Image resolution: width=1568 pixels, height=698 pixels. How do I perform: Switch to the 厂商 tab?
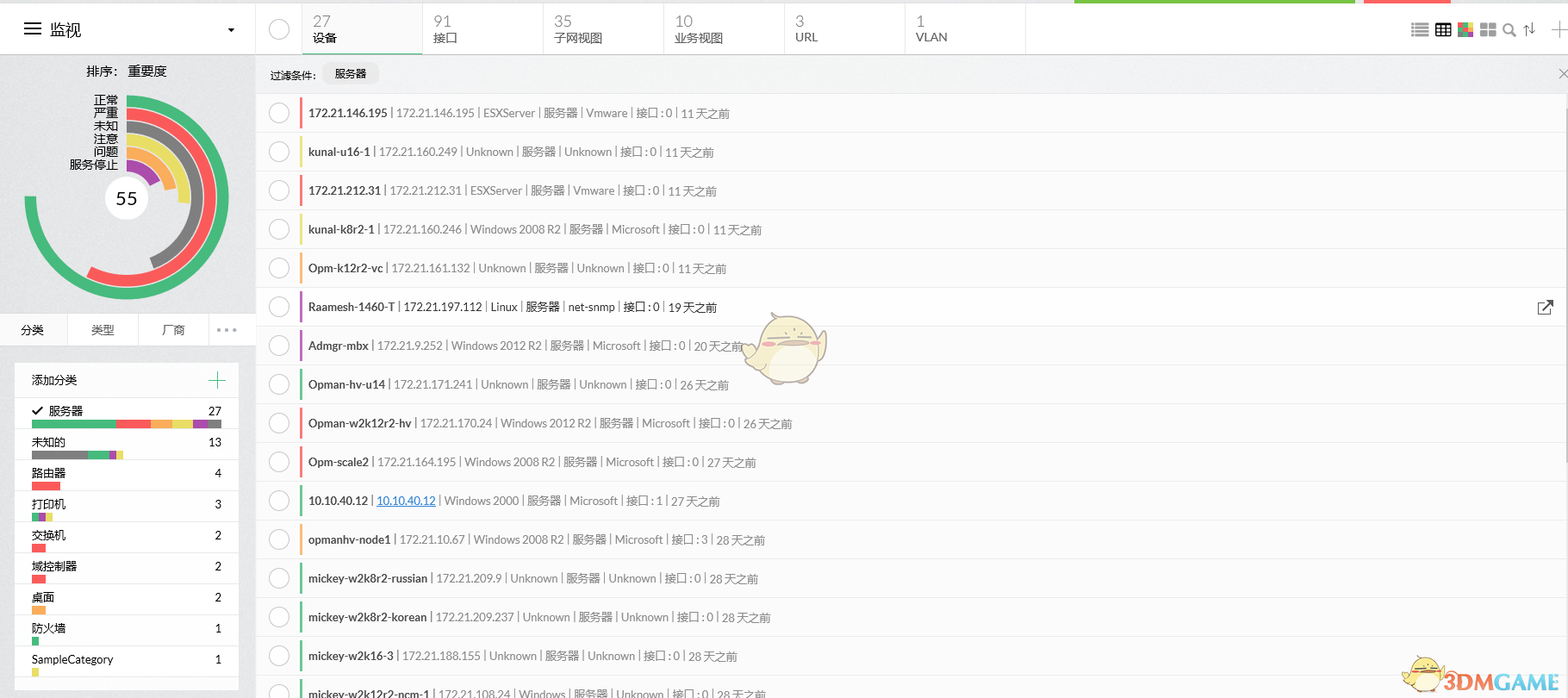pyautogui.click(x=173, y=330)
